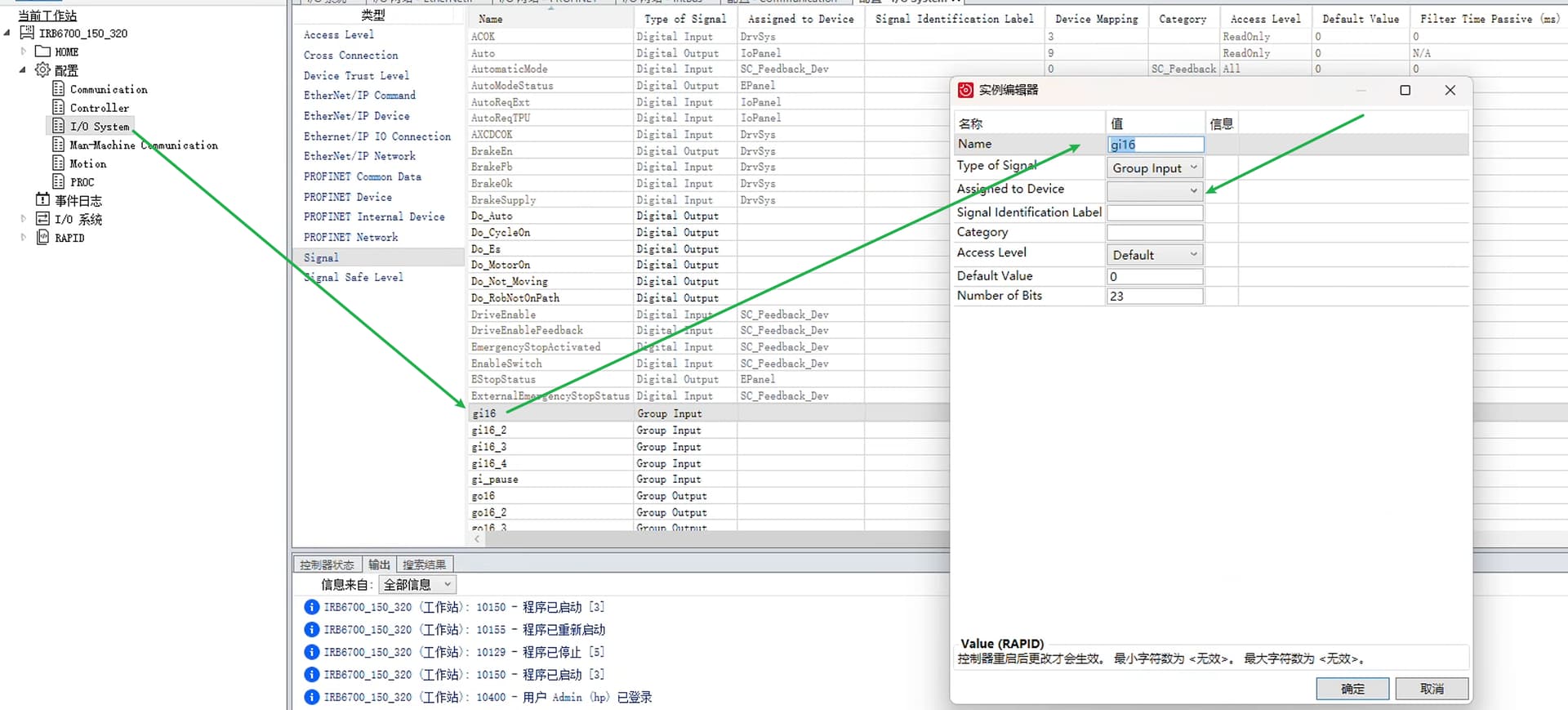
Task: Click the Motion document icon
Action: coord(58,163)
